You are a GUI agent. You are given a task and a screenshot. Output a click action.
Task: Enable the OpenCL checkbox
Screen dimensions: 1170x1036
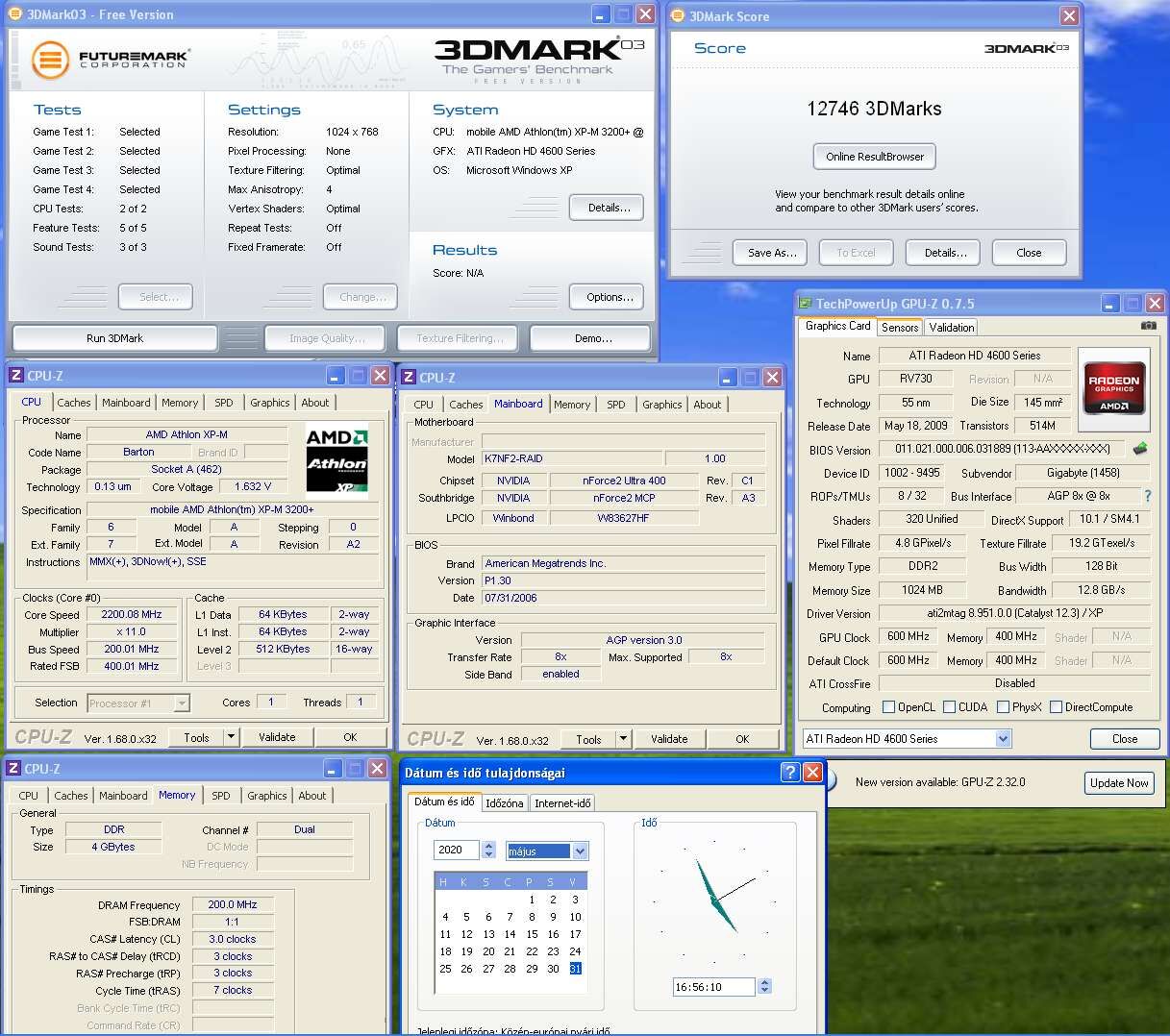pyautogui.click(x=888, y=707)
